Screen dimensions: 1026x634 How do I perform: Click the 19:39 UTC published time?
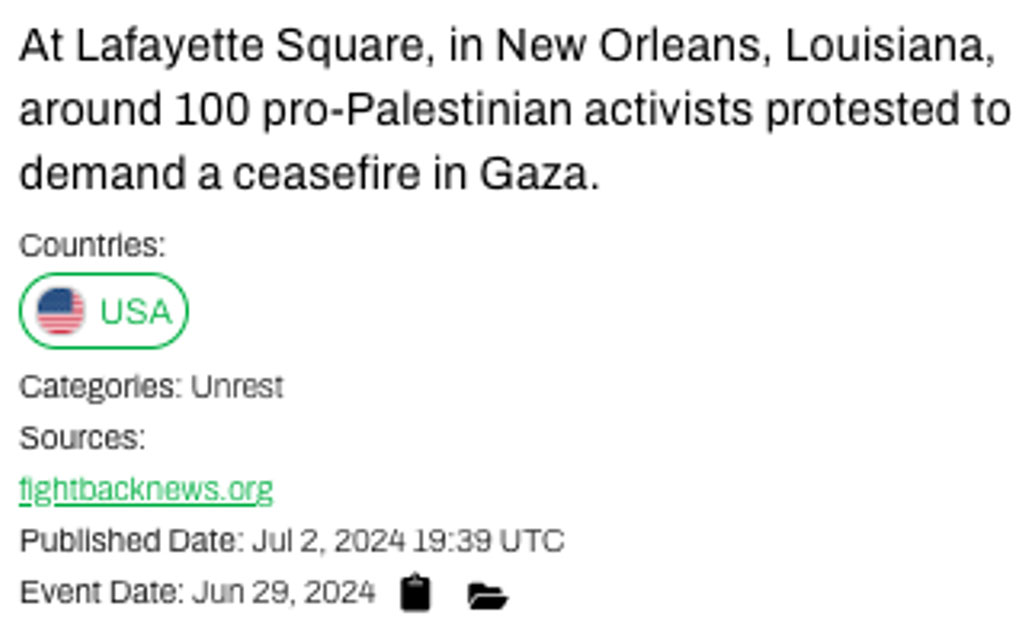[489, 541]
